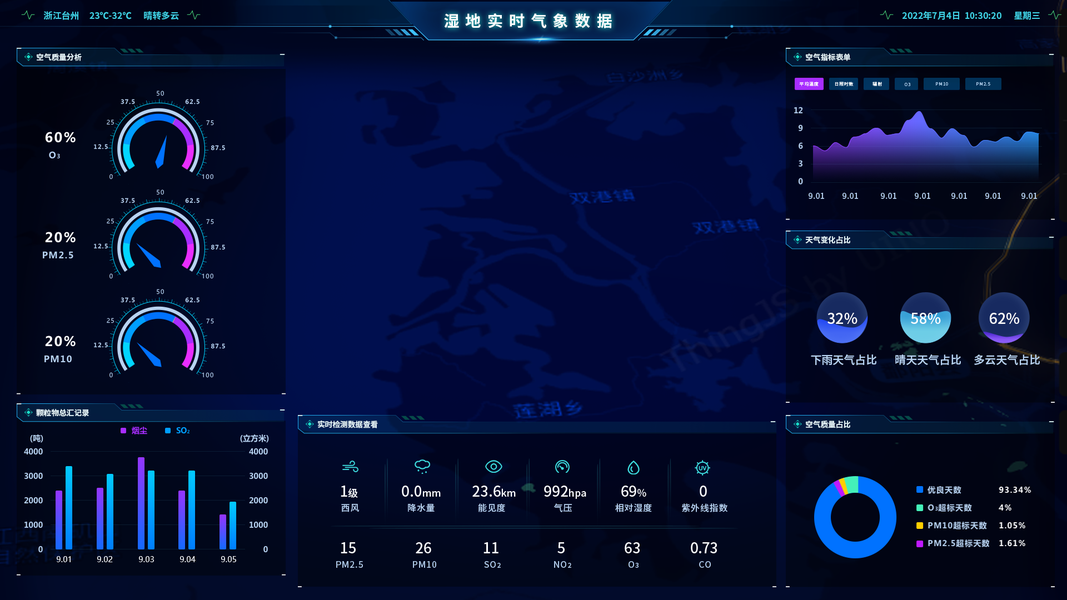Image resolution: width=1067 pixels, height=600 pixels.
Task: Open the PM2.5 tab in 空气指标表单
Action: (983, 84)
